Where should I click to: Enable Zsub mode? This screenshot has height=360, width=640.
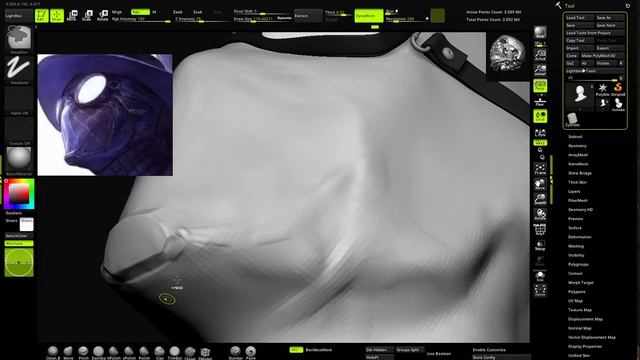pyautogui.click(x=198, y=12)
